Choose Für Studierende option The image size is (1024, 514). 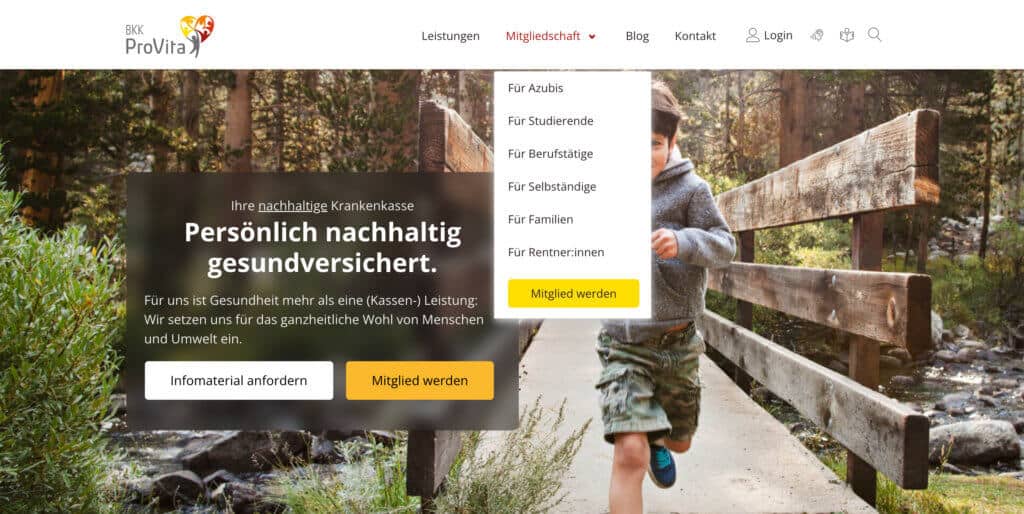point(551,121)
